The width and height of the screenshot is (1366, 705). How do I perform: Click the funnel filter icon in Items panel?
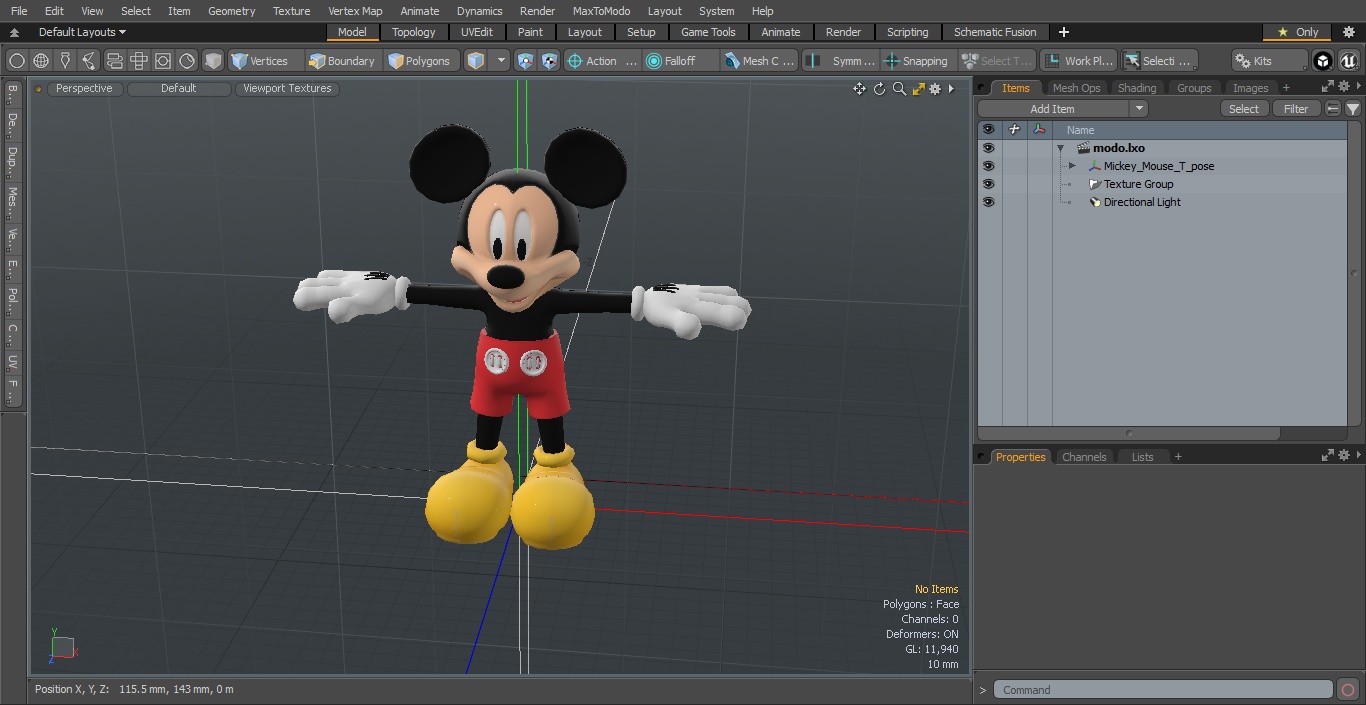point(1352,109)
